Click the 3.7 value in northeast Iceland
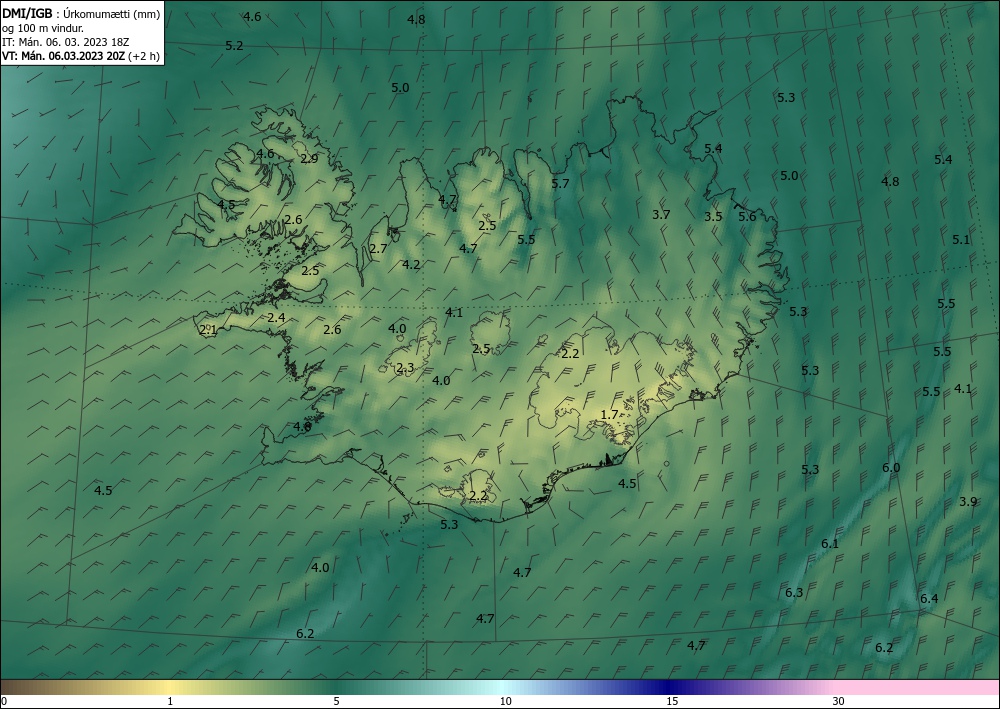 (661, 215)
